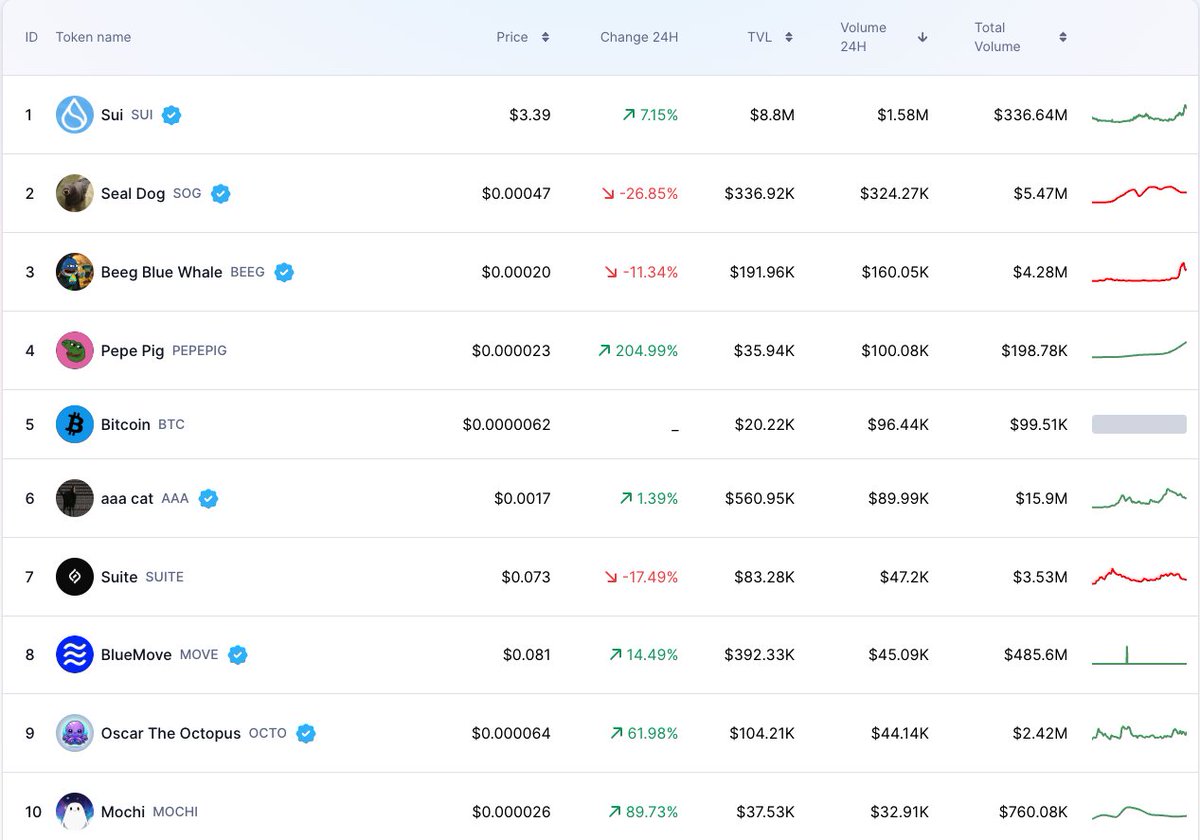This screenshot has height=840, width=1200.
Task: Click the BlueMove spike sparkline chart
Action: pyautogui.click(x=1139, y=655)
